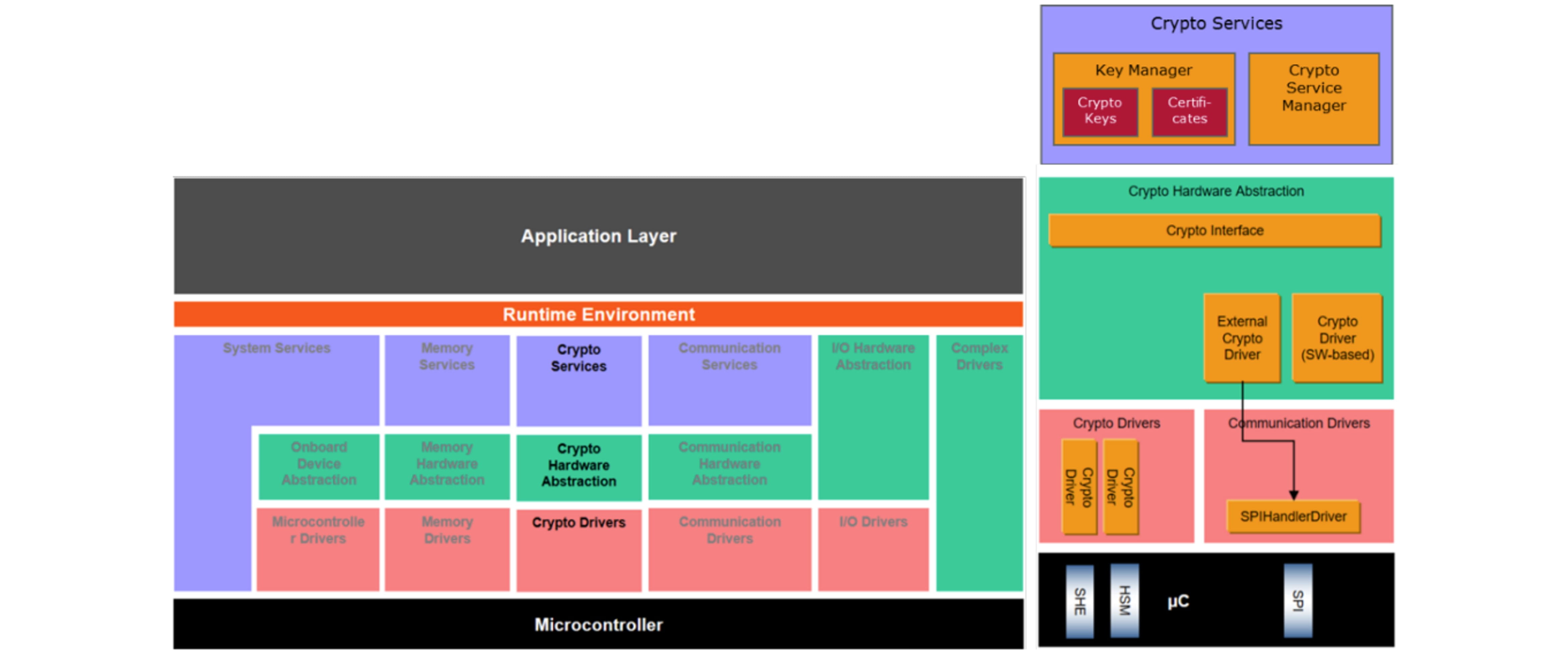
Task: Select the highlighted Crypto Services block in stack
Action: [578, 381]
